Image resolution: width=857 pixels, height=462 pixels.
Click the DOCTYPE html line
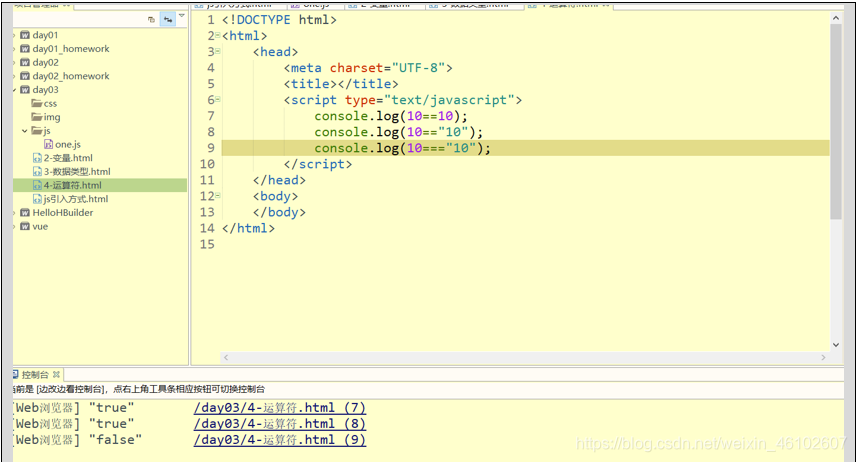(x=279, y=20)
